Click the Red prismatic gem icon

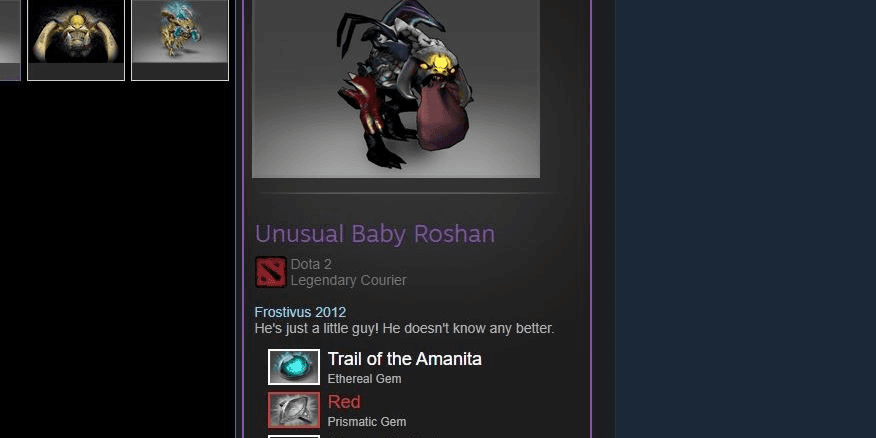click(294, 410)
